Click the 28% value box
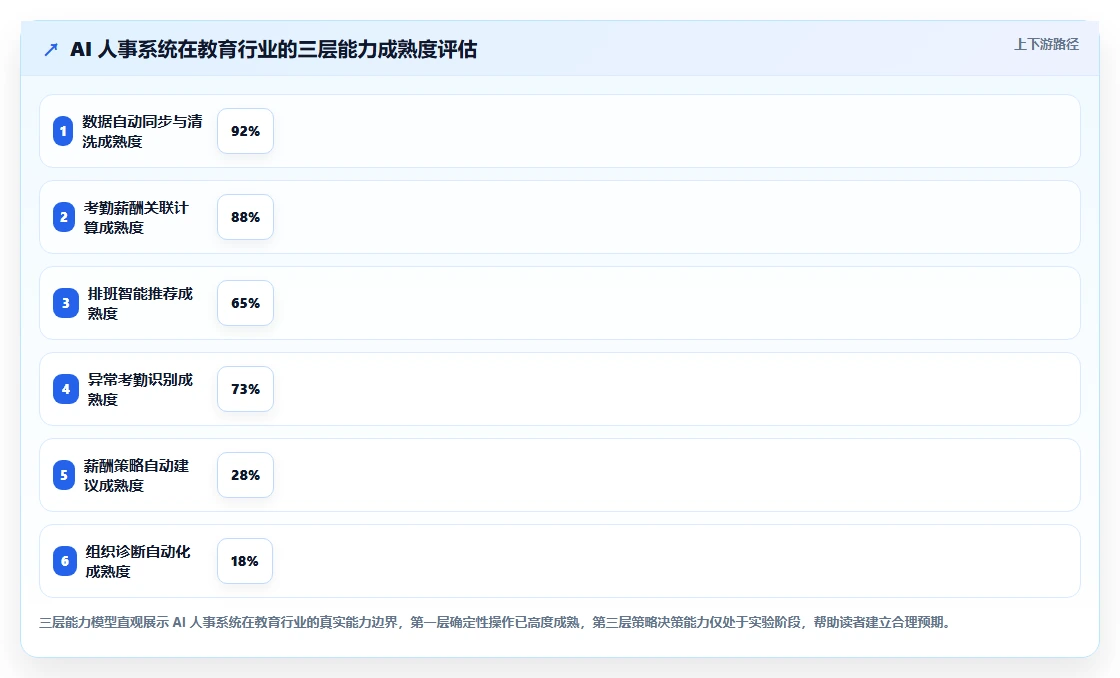Image resolution: width=1120 pixels, height=678 pixels. pos(245,475)
